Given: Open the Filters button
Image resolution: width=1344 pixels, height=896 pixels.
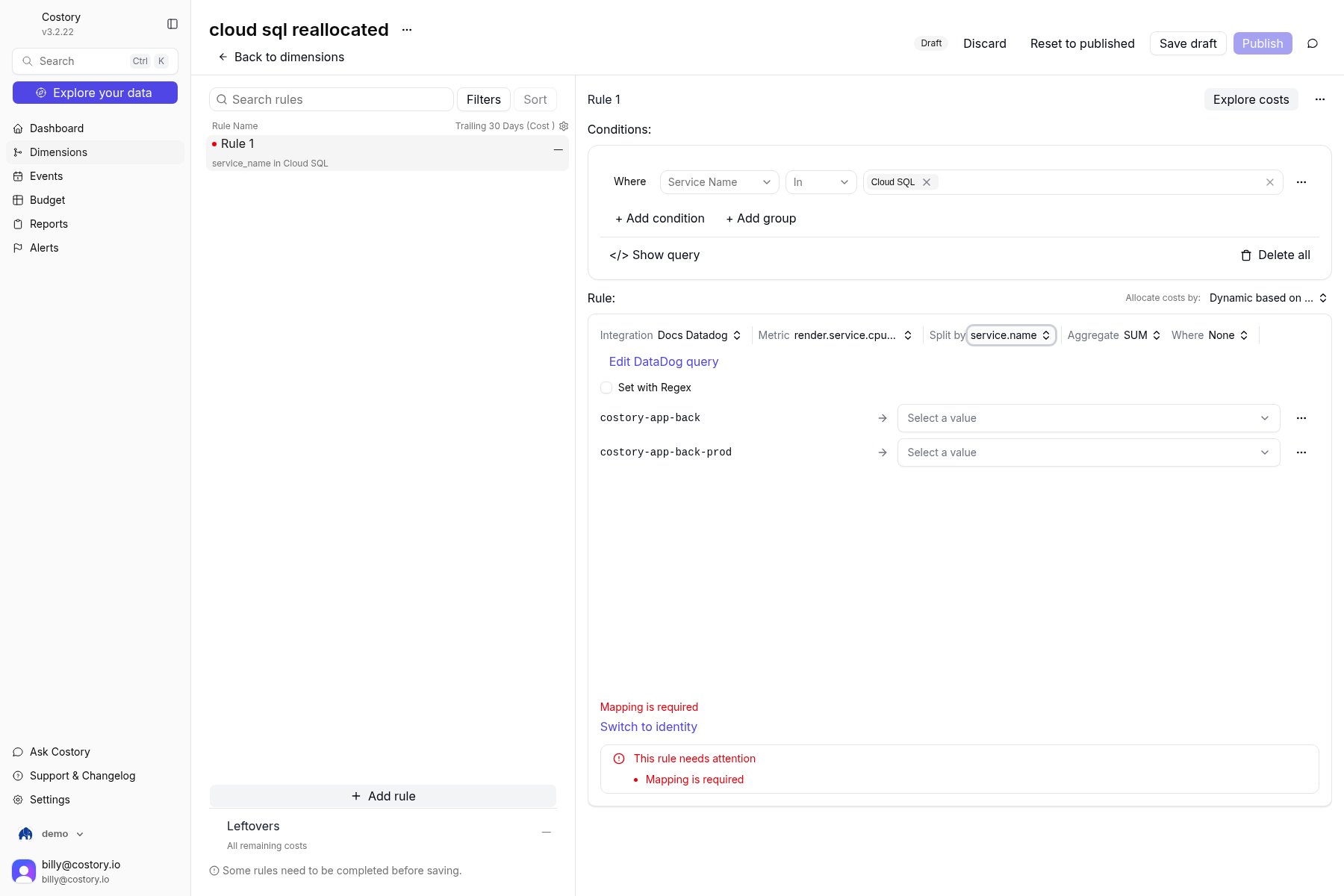Looking at the screenshot, I should coord(484,99).
